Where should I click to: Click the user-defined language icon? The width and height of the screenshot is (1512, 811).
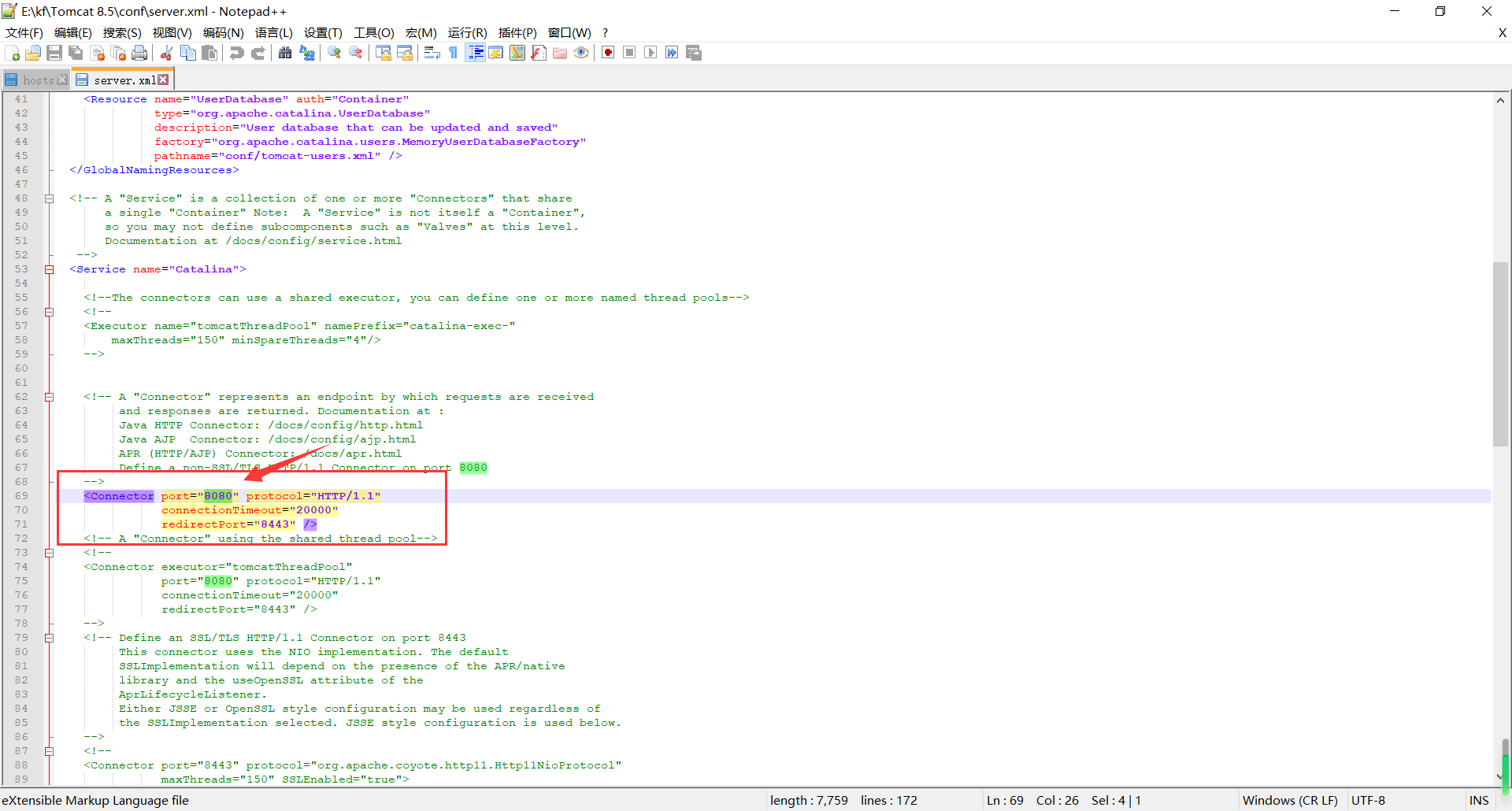(x=496, y=53)
